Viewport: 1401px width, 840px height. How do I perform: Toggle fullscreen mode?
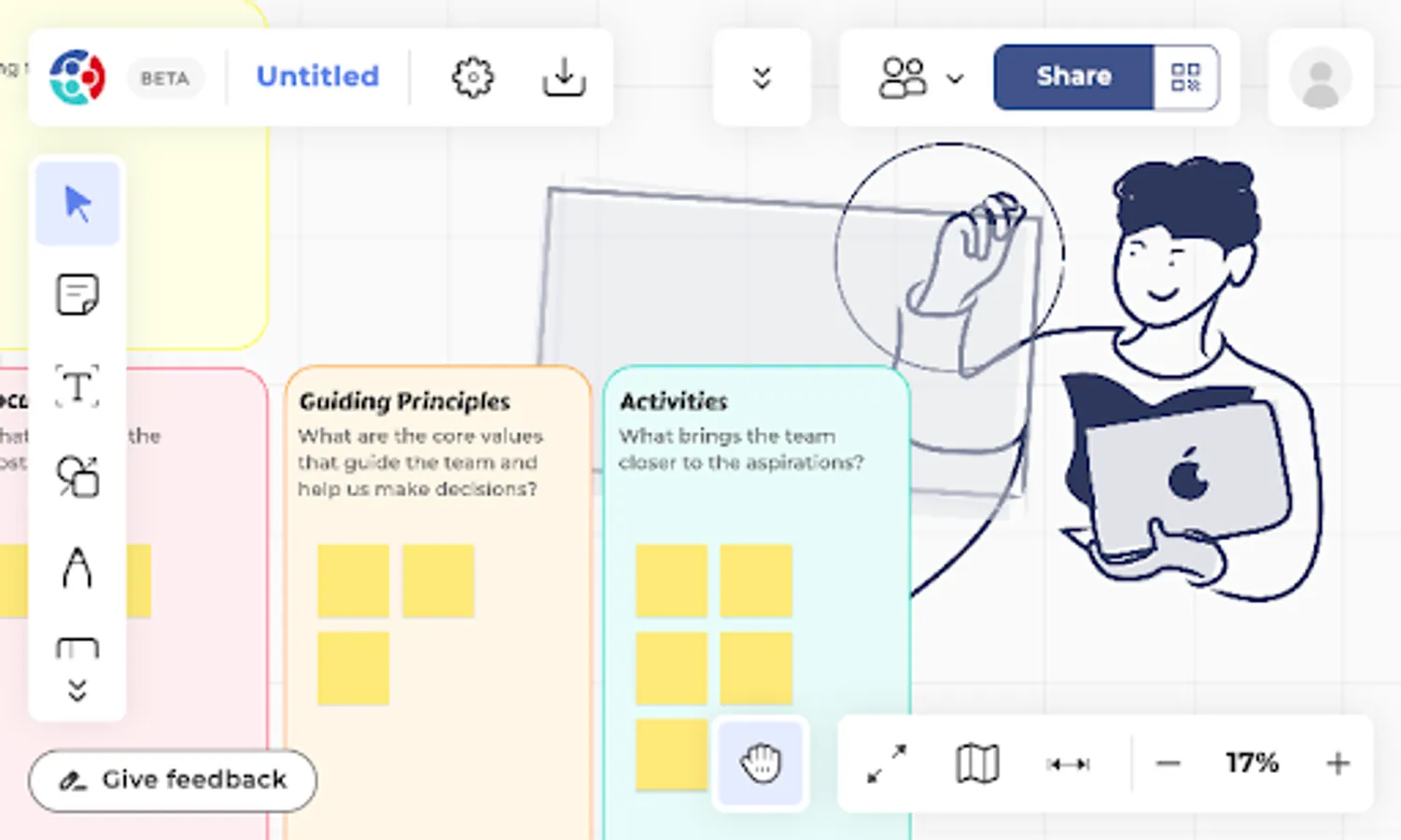[887, 763]
